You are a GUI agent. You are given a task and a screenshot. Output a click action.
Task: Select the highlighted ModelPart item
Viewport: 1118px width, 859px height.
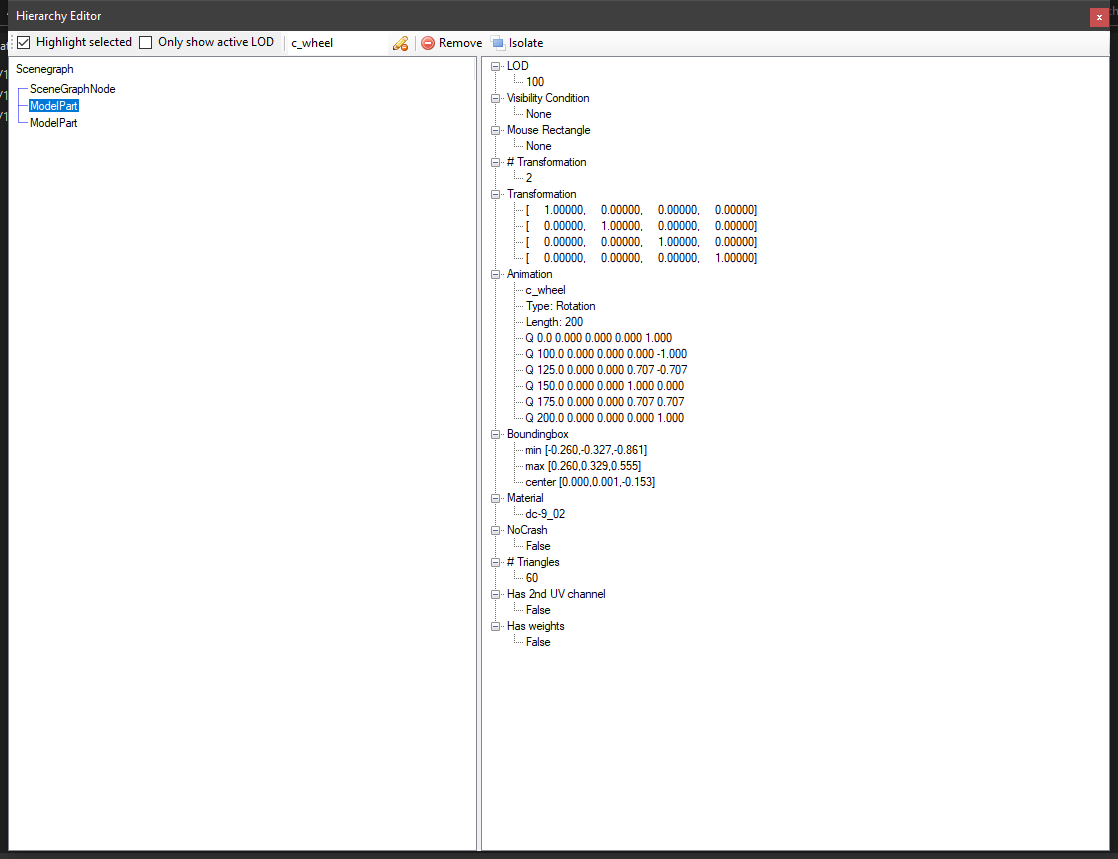coord(54,106)
